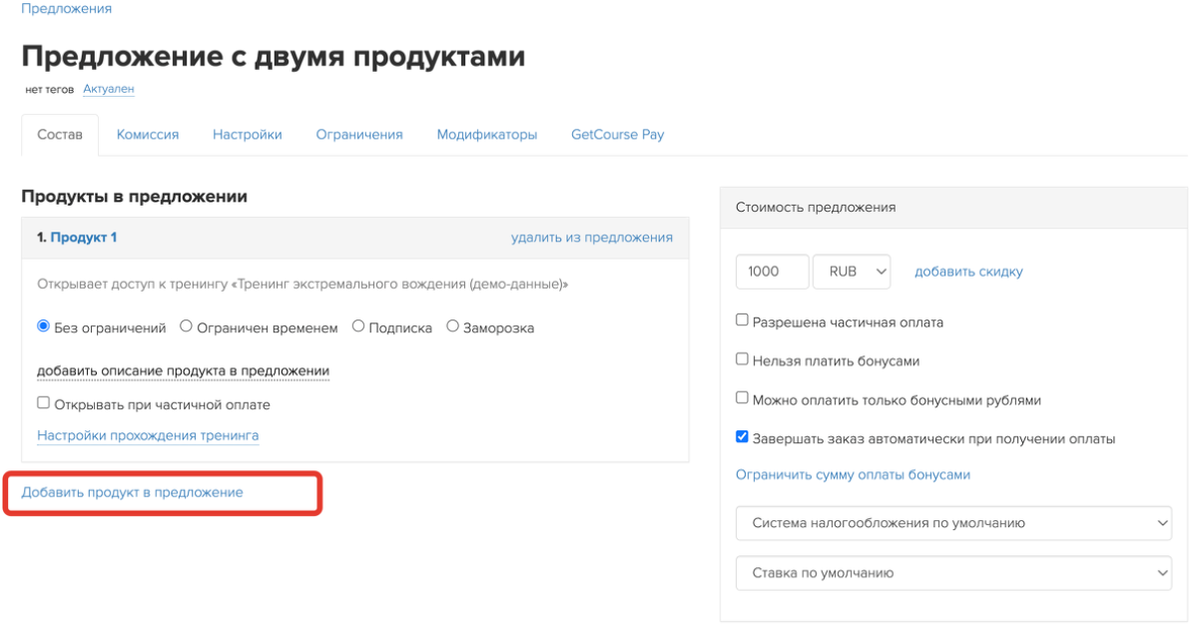Go to the GetCourse Pay tab
The width and height of the screenshot is (1200, 632).
[x=617, y=135]
